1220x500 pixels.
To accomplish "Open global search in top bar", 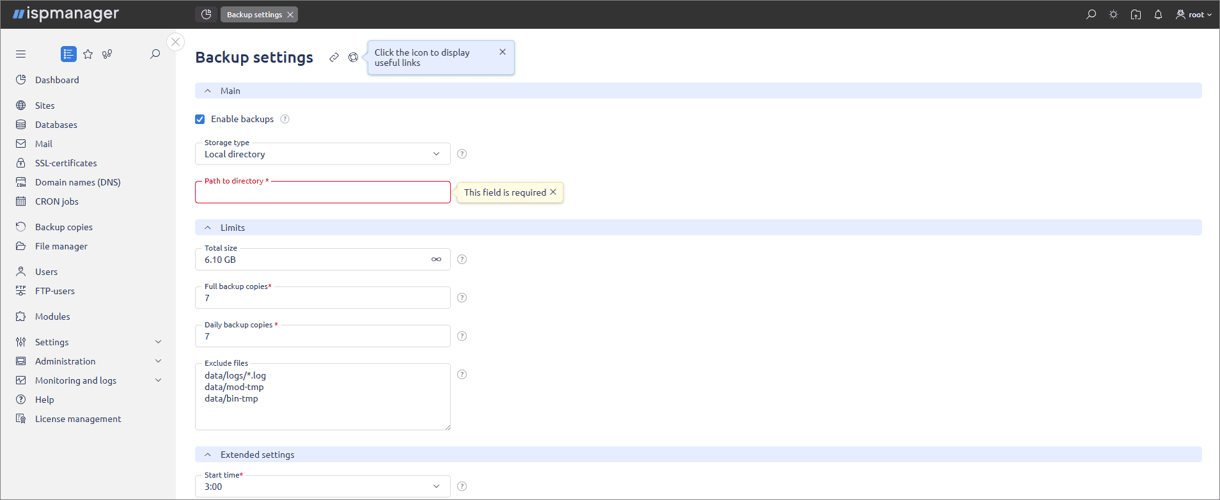I will (x=1091, y=15).
